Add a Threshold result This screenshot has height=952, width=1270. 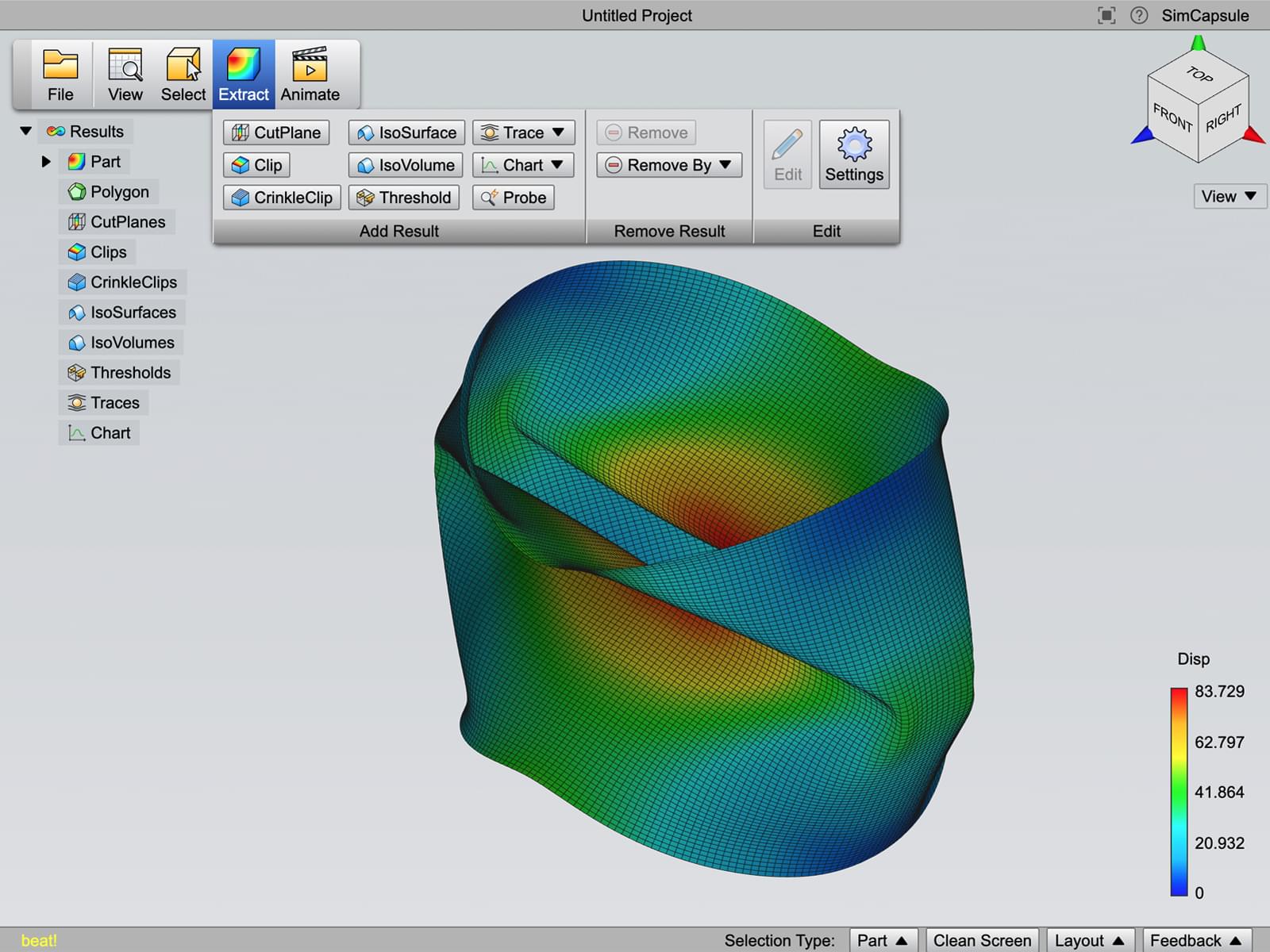point(404,198)
